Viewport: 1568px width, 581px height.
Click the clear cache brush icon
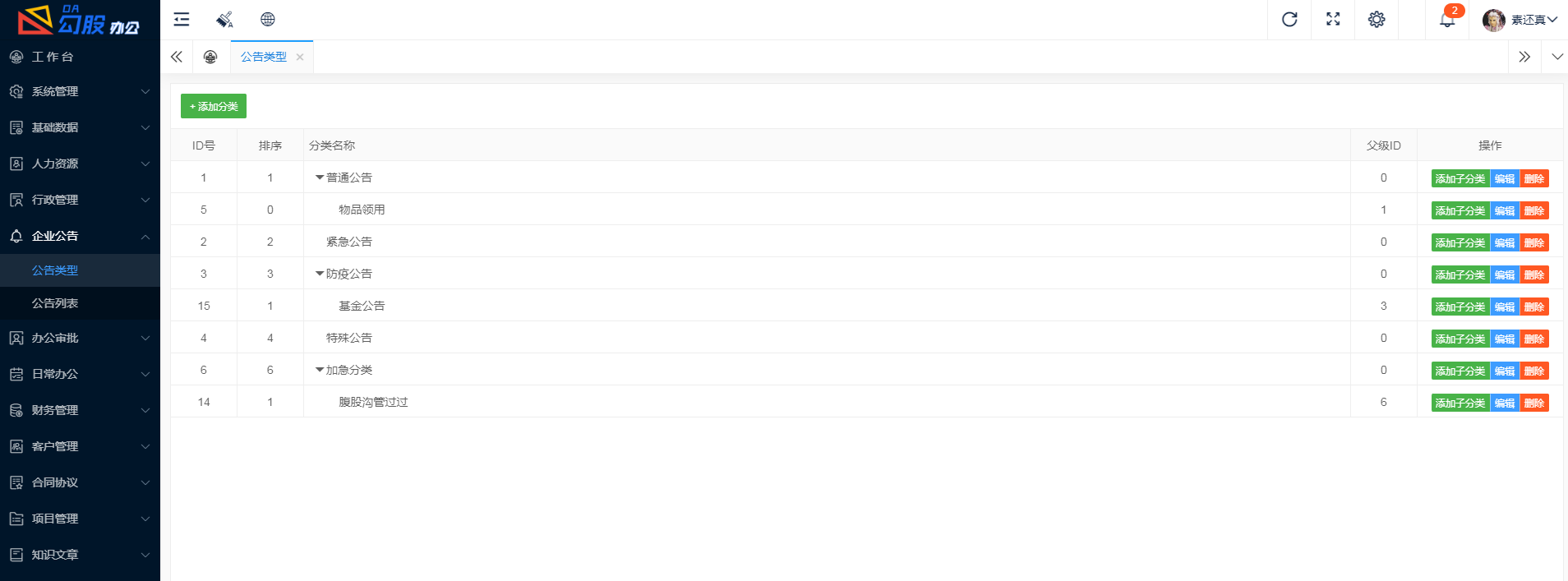point(224,20)
